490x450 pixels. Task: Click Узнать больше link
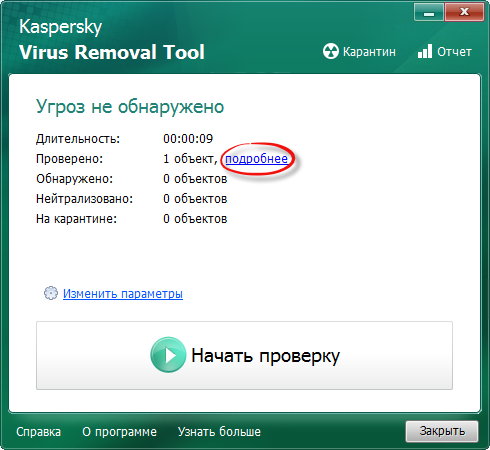pos(219,432)
